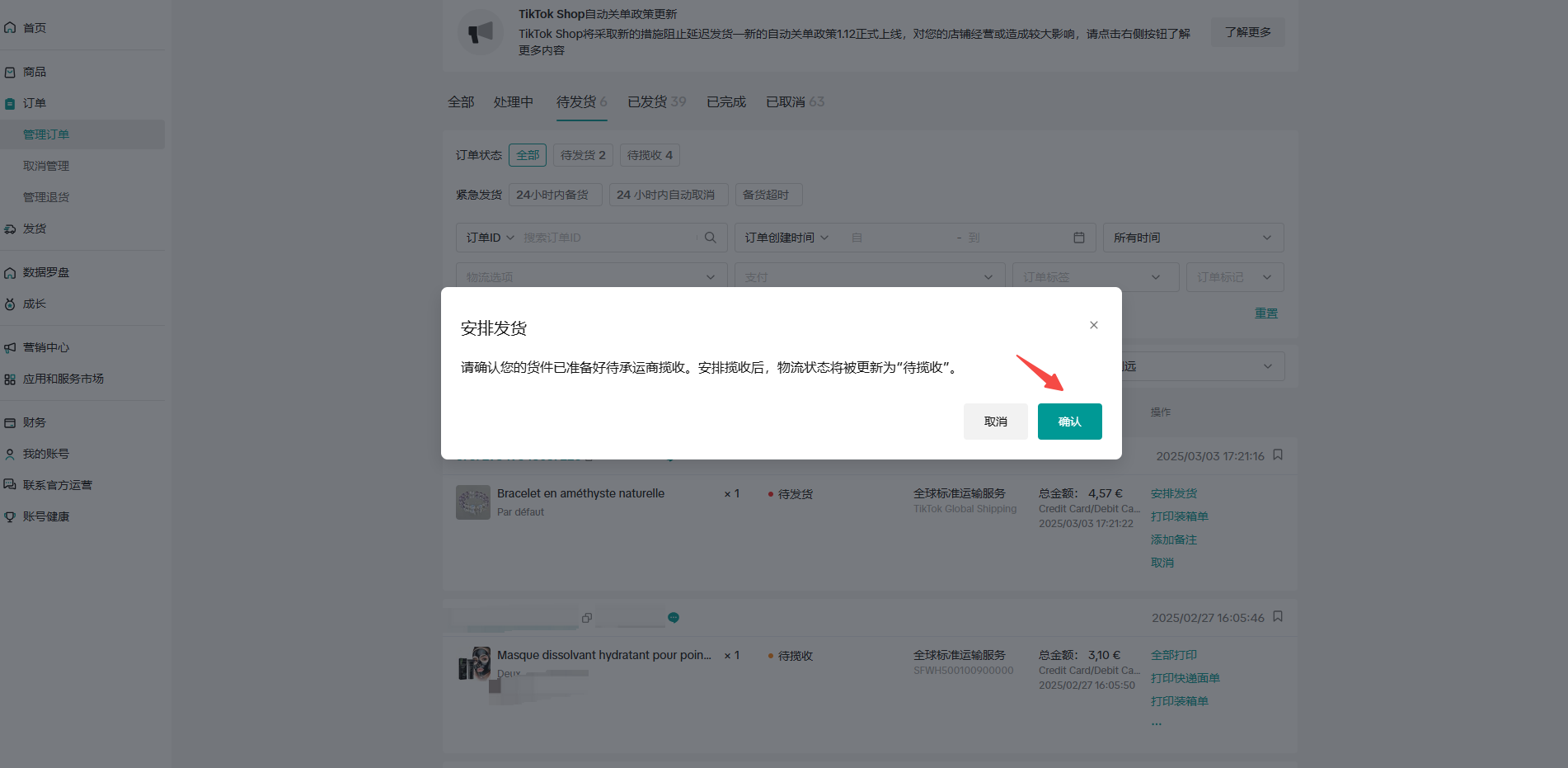Switch to the 已发货 tab
Image resolution: width=1568 pixels, height=768 pixels.
[656, 101]
